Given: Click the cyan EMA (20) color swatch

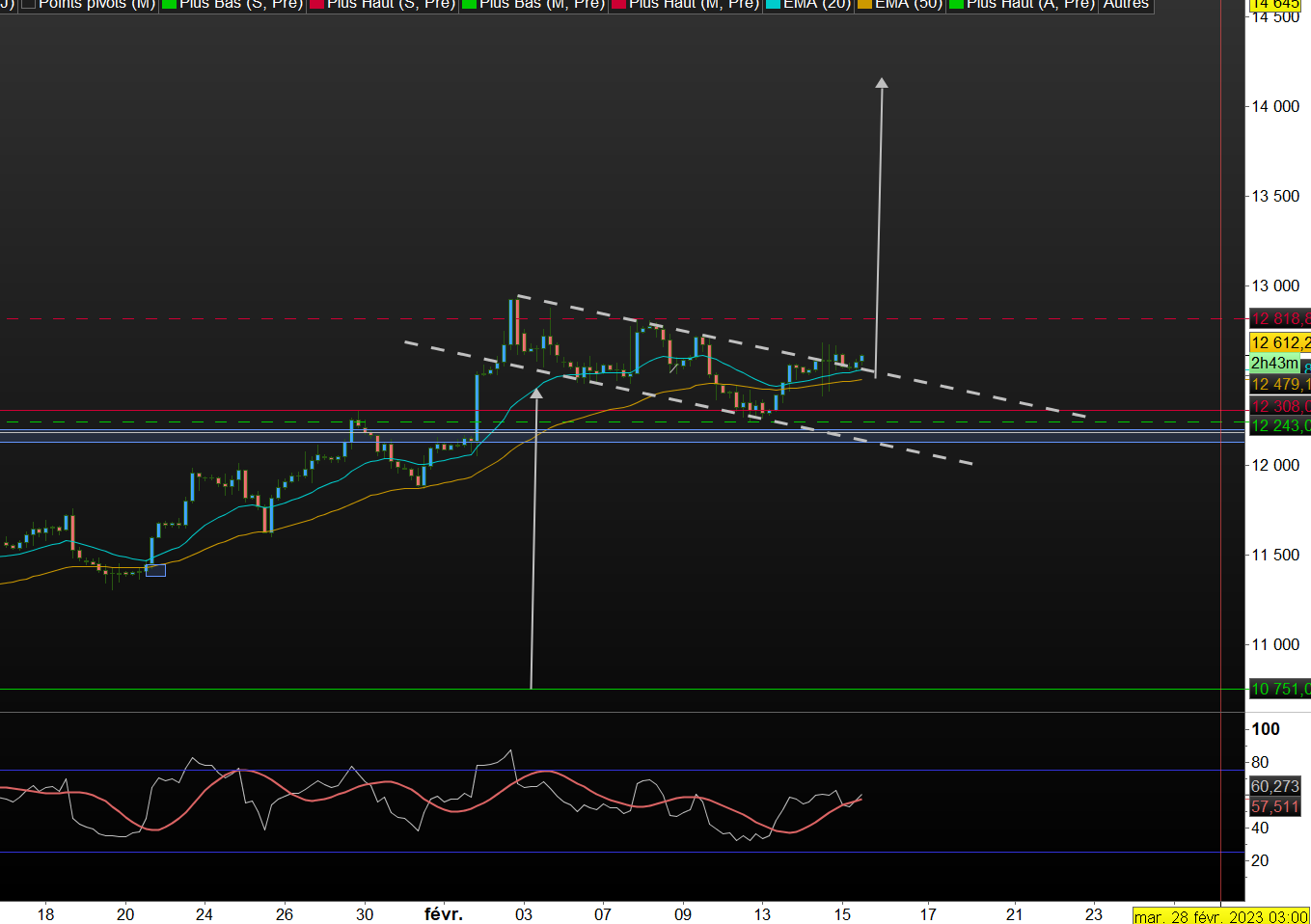Looking at the screenshot, I should (773, 5).
